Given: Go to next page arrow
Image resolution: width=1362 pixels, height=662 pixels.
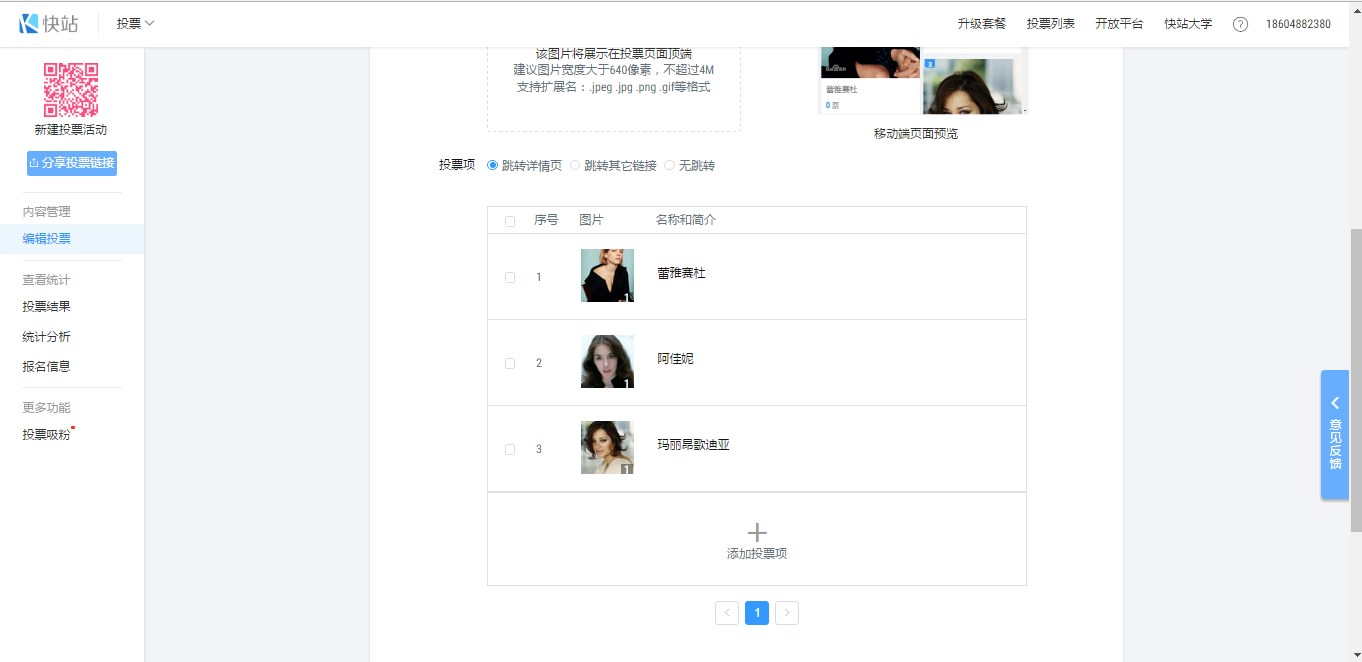Looking at the screenshot, I should tap(787, 613).
